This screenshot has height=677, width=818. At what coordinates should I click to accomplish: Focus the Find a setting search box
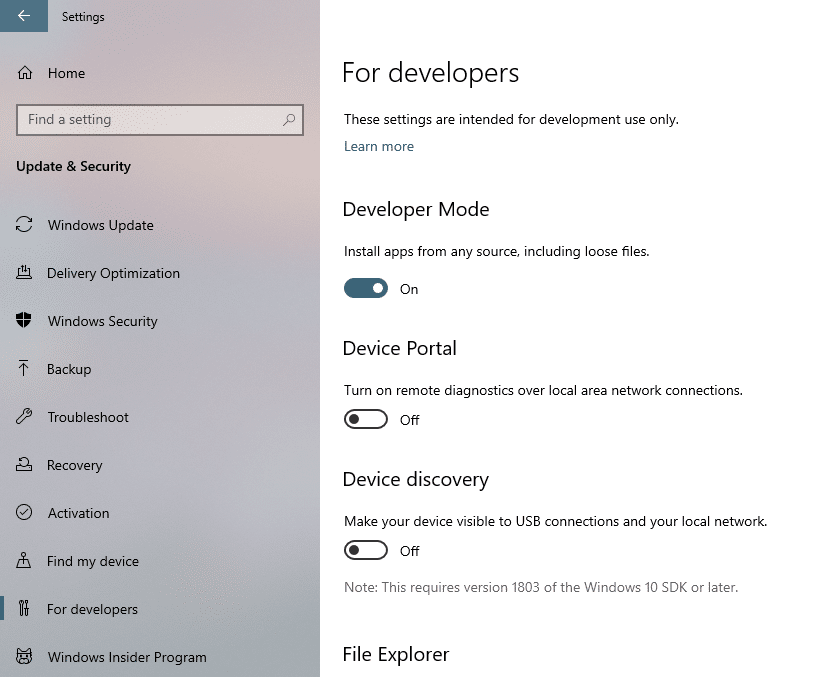(x=160, y=120)
